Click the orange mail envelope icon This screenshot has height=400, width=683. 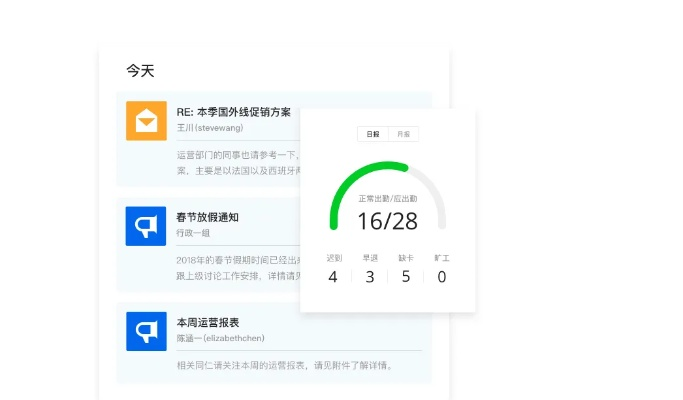click(146, 121)
